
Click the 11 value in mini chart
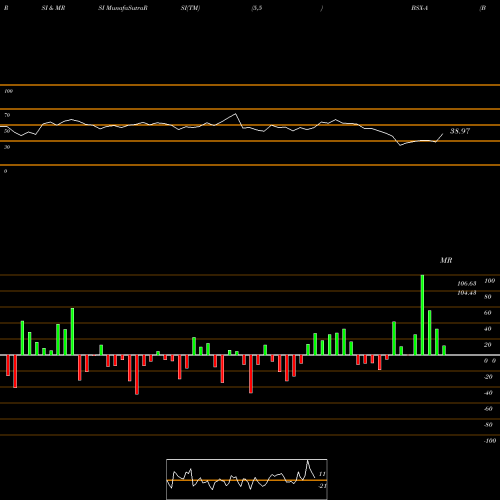(x=322, y=474)
